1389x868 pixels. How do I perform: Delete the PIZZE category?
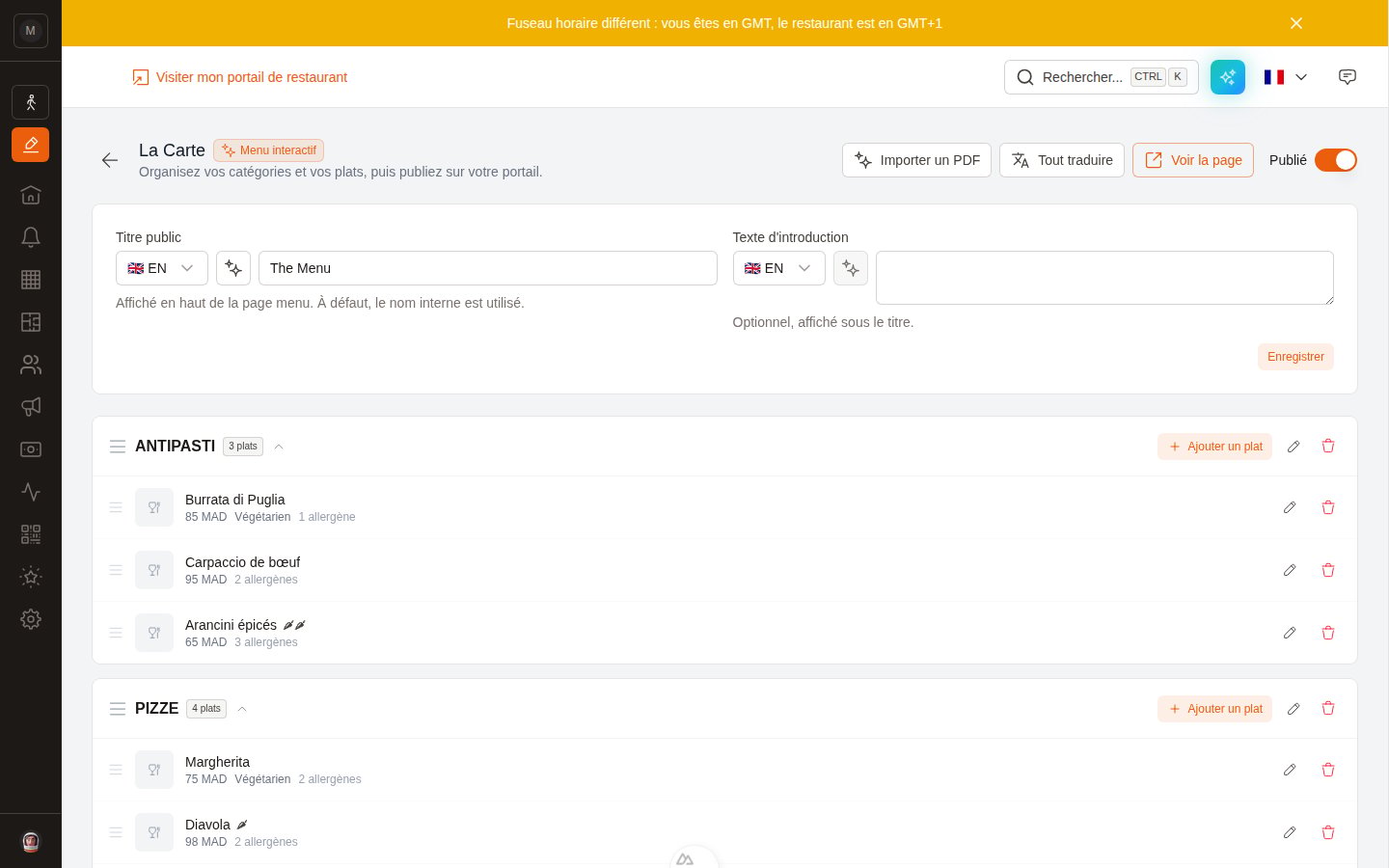(x=1328, y=709)
